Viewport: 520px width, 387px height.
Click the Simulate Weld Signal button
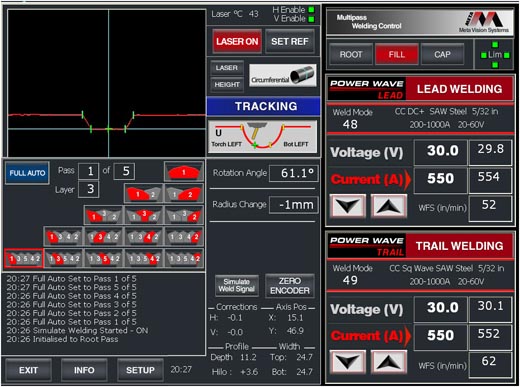(237, 285)
